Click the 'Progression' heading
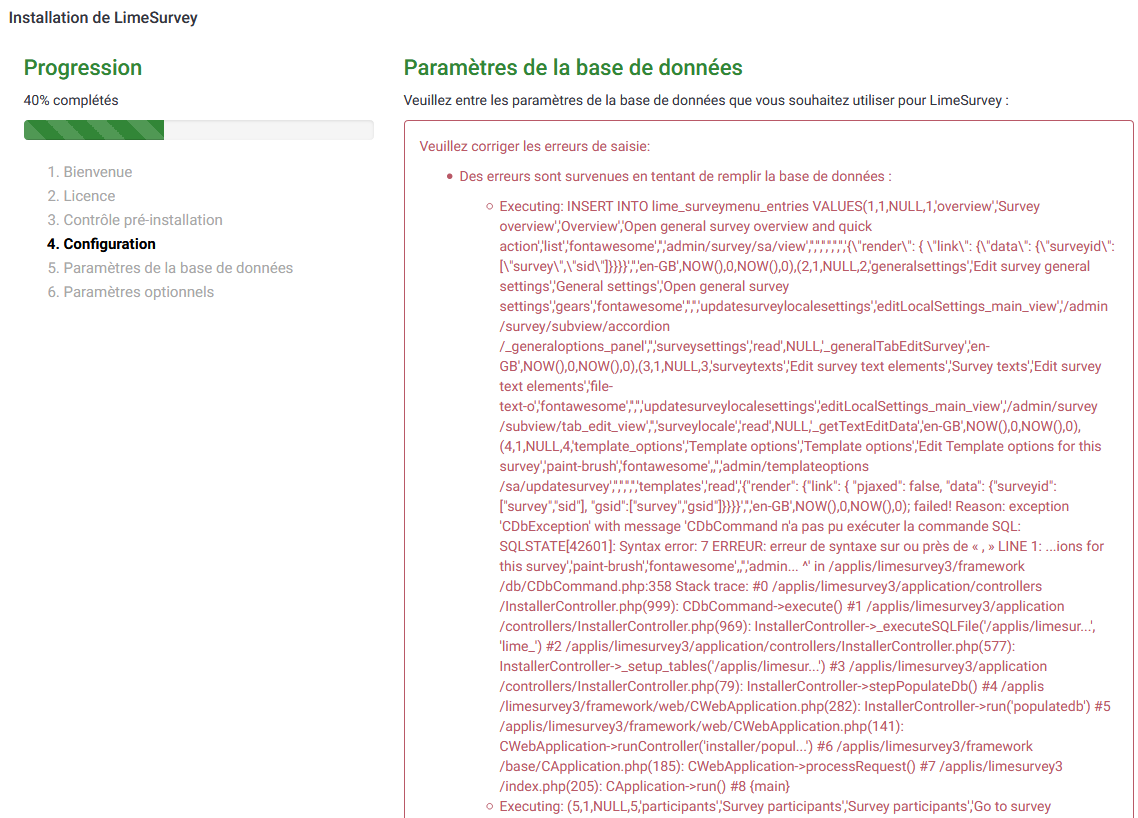Image resolution: width=1138 pixels, height=818 pixels. [x=83, y=68]
